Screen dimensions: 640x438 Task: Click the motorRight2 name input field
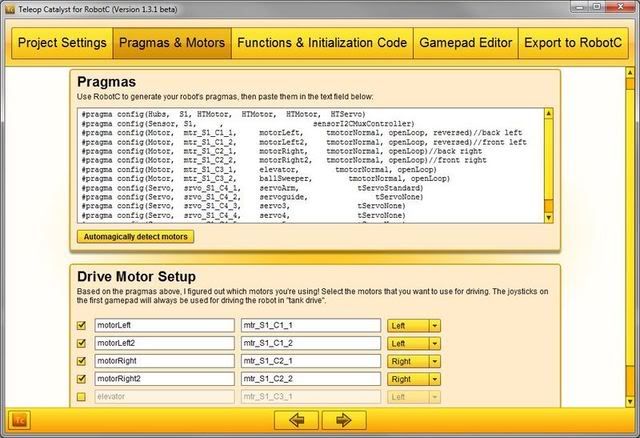coord(164,379)
